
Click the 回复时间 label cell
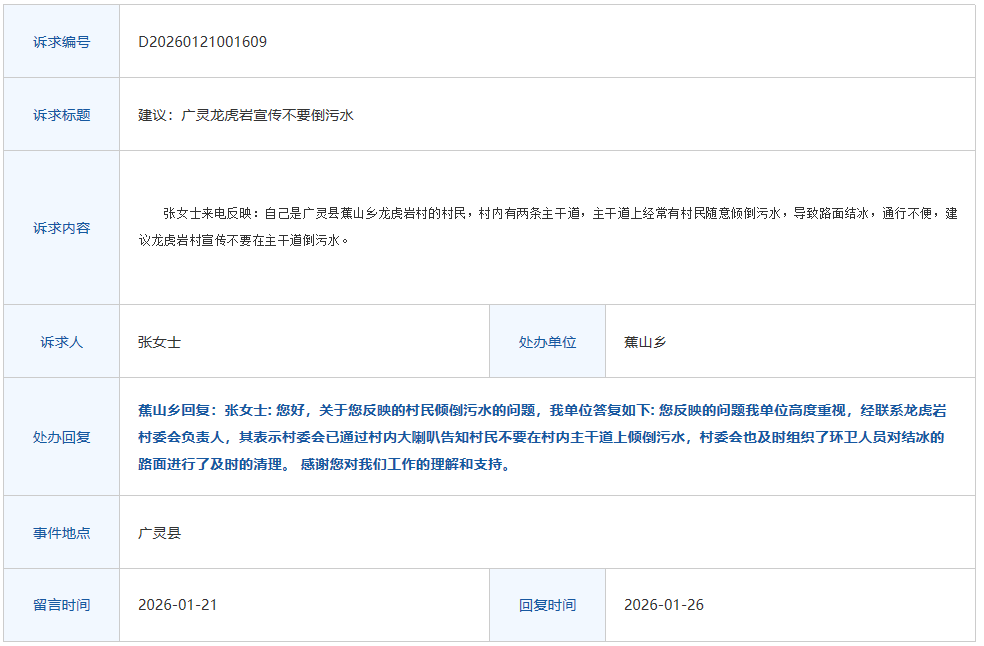pyautogui.click(x=547, y=605)
